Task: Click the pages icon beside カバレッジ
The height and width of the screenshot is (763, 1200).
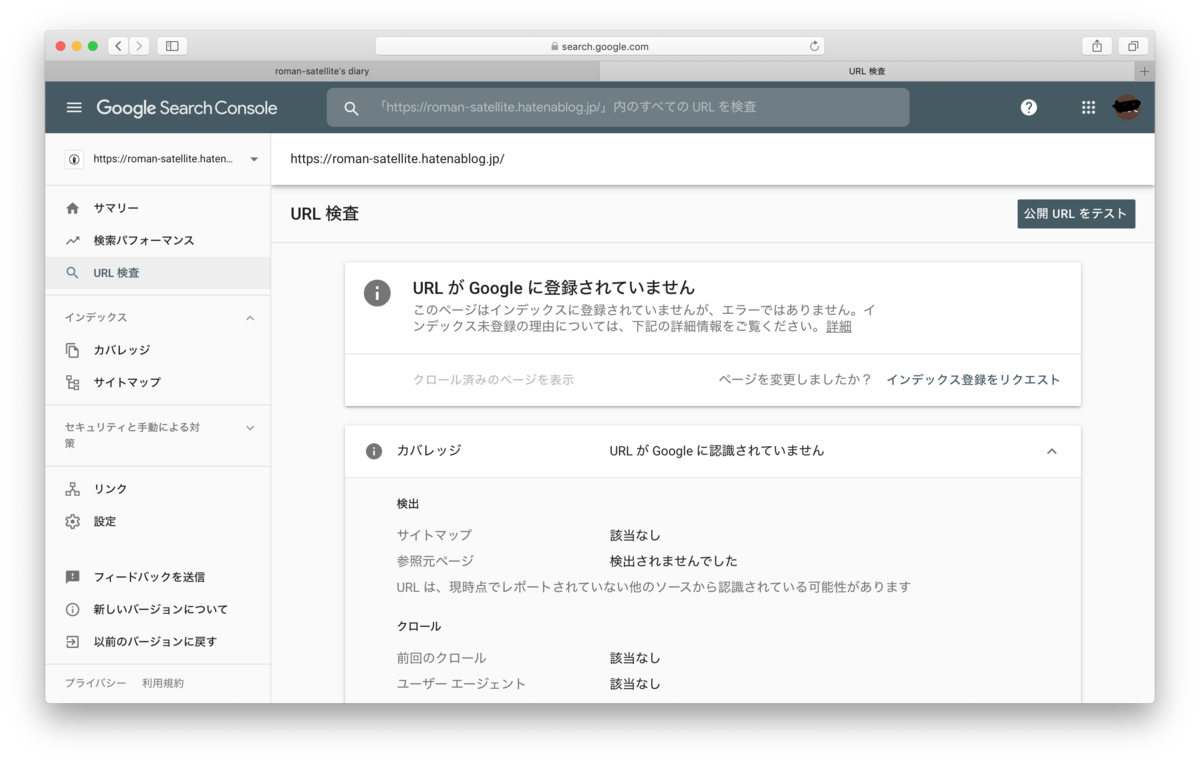Action: click(72, 350)
